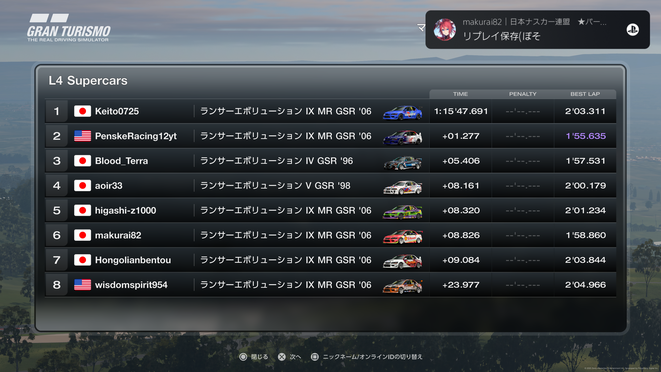Click the TIME column header
661x372 pixels.
tap(460, 94)
